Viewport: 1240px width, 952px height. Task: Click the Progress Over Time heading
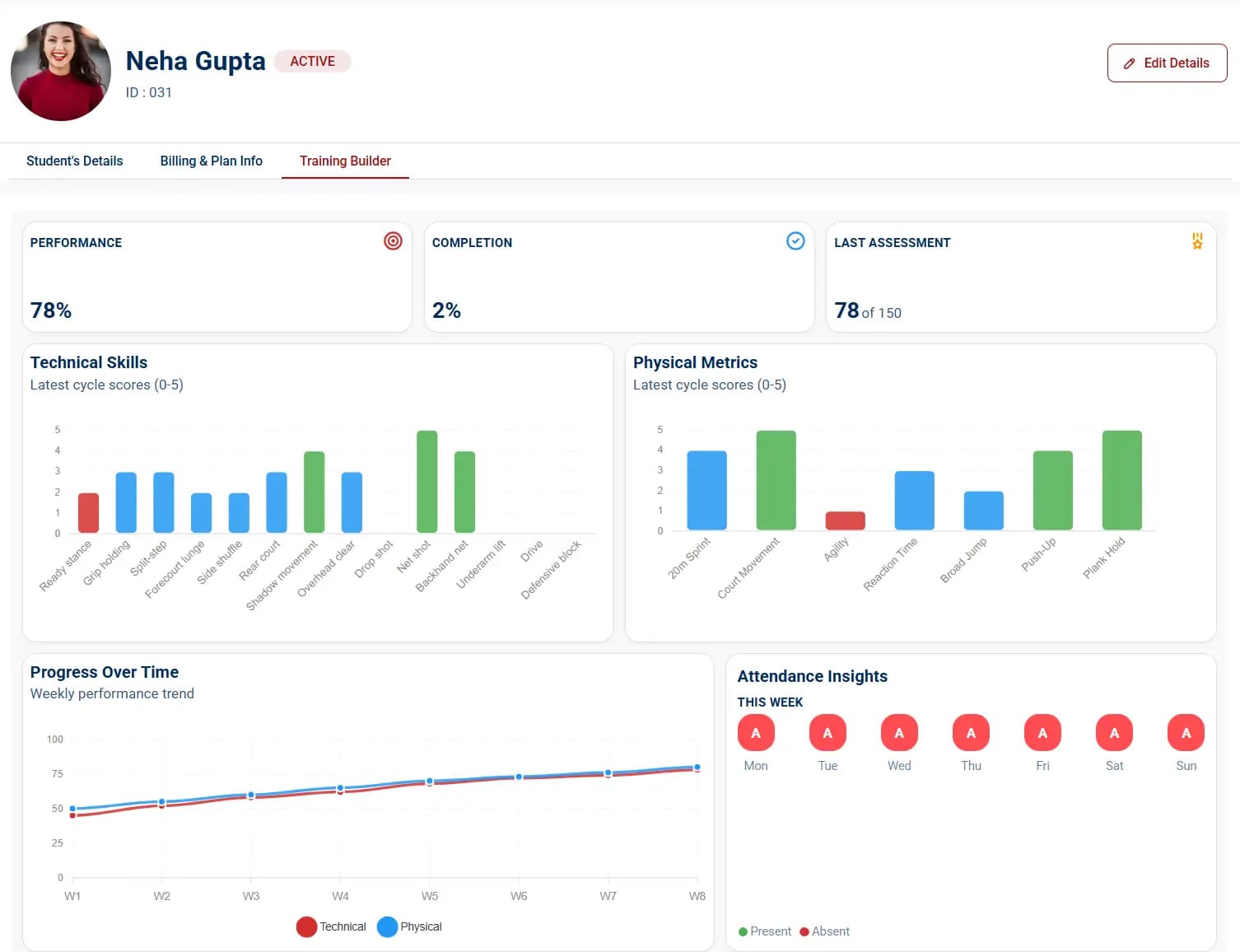click(x=105, y=672)
